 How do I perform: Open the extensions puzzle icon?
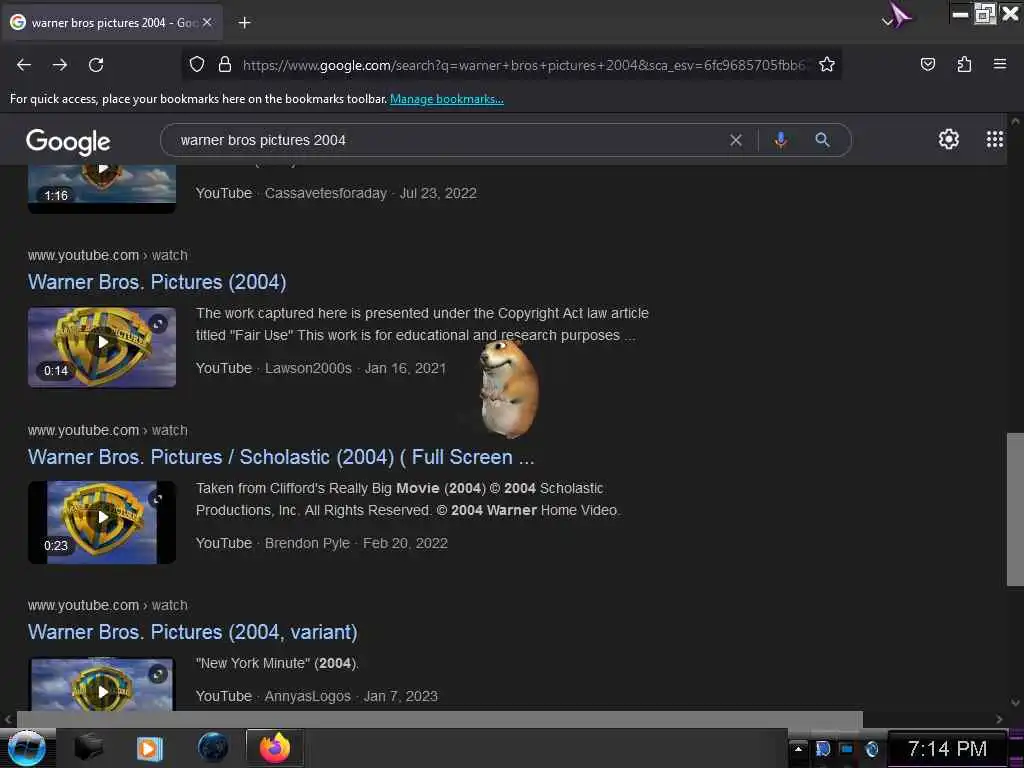964,64
